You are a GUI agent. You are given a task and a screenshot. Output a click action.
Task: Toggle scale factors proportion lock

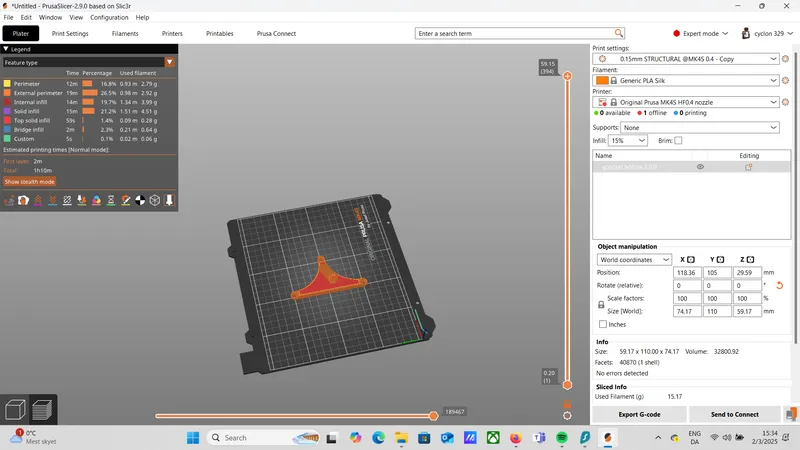pyautogui.click(x=601, y=305)
